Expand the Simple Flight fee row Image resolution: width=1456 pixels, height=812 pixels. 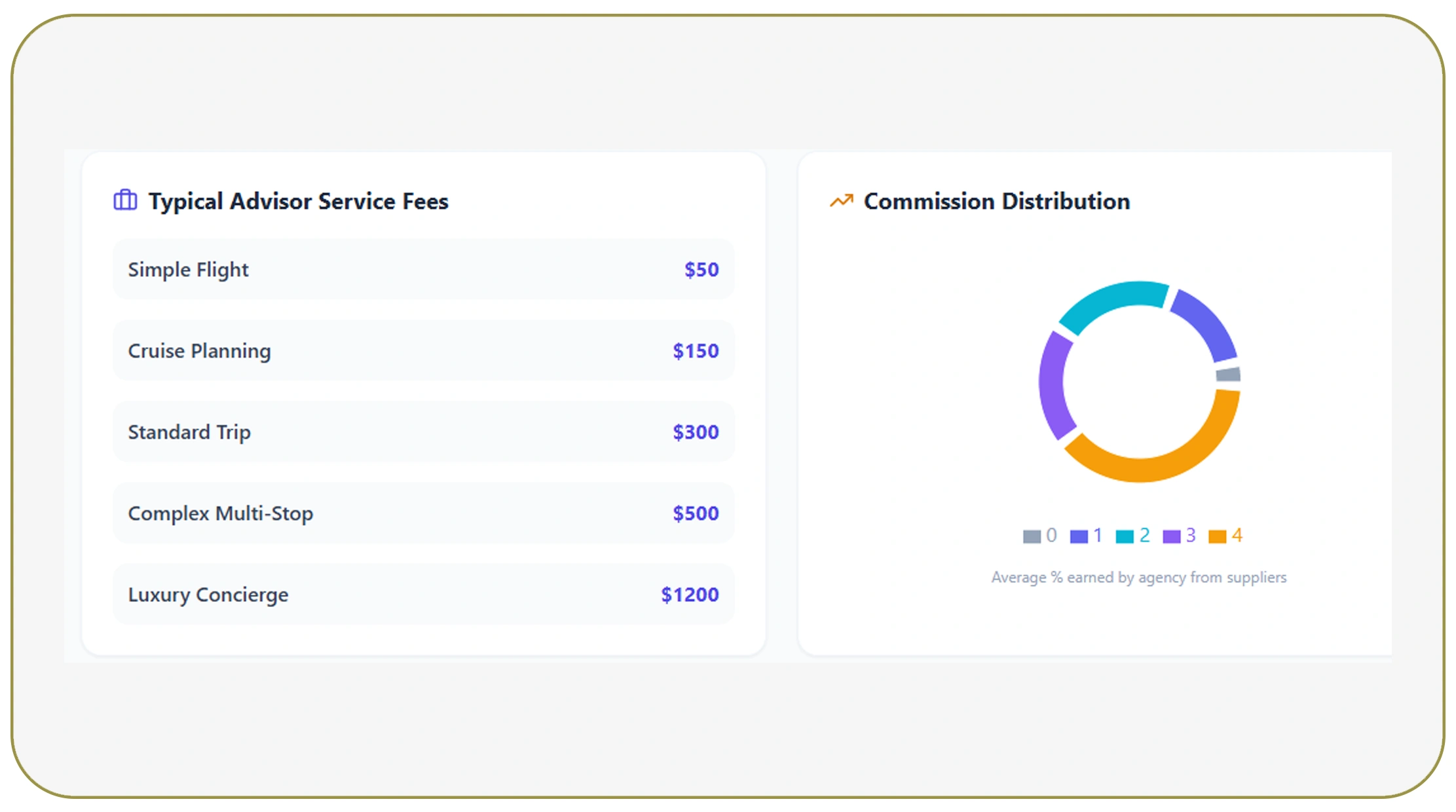point(424,269)
